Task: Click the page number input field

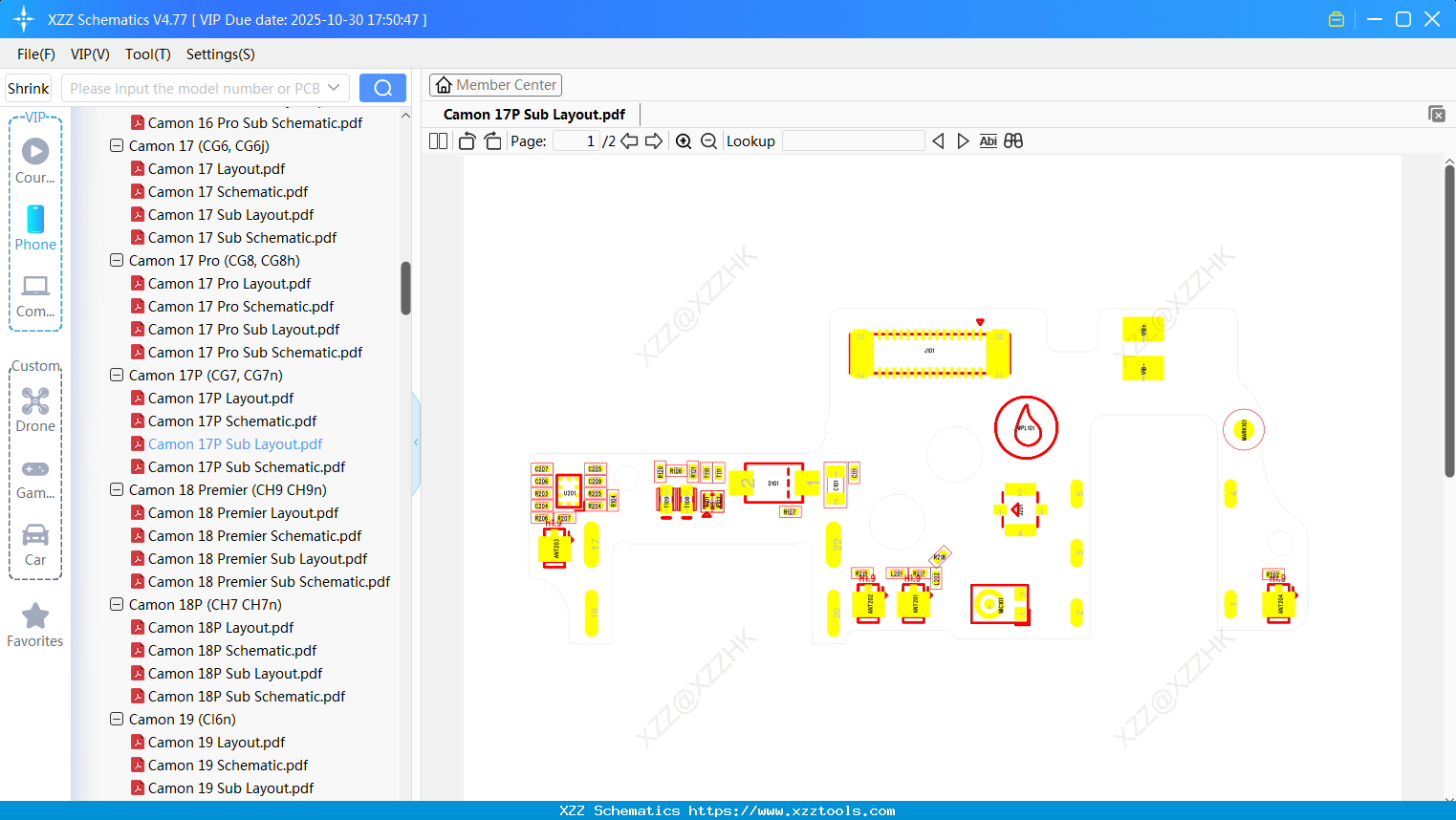Action: [576, 141]
